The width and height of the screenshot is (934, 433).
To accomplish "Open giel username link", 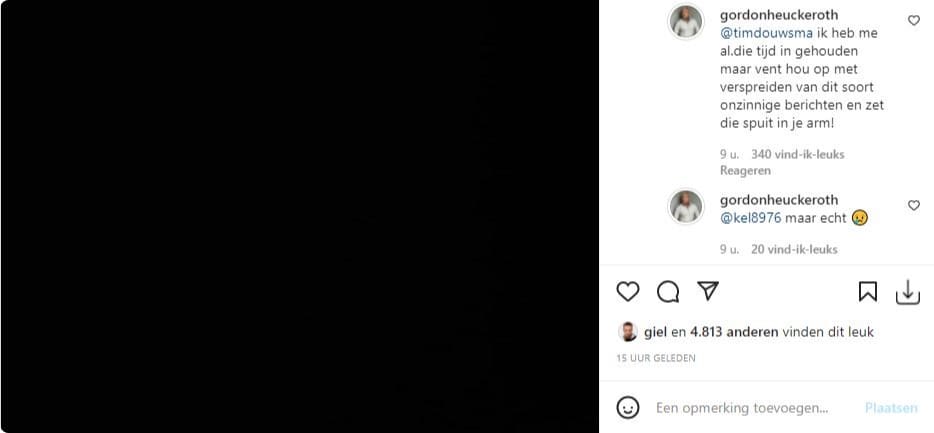I will (x=655, y=332).
